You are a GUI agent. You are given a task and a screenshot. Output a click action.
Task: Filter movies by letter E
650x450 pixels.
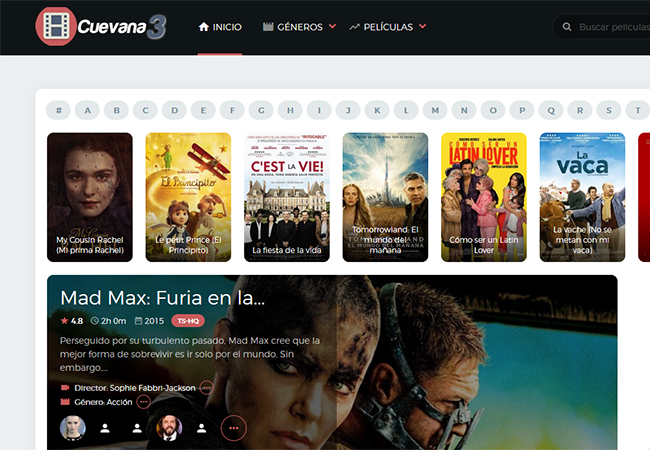203,110
